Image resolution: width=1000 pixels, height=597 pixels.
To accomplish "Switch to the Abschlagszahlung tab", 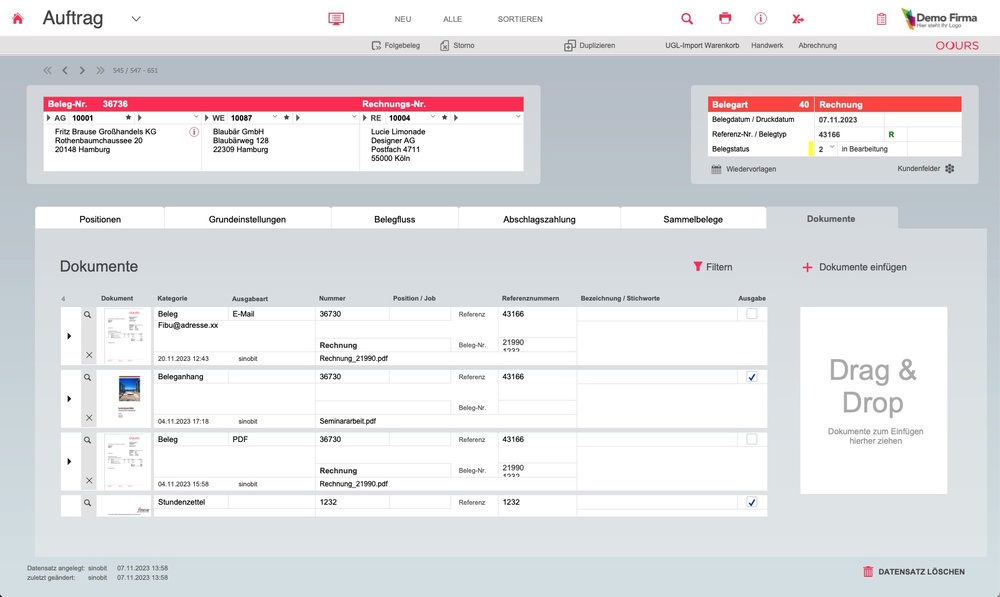I will click(539, 219).
